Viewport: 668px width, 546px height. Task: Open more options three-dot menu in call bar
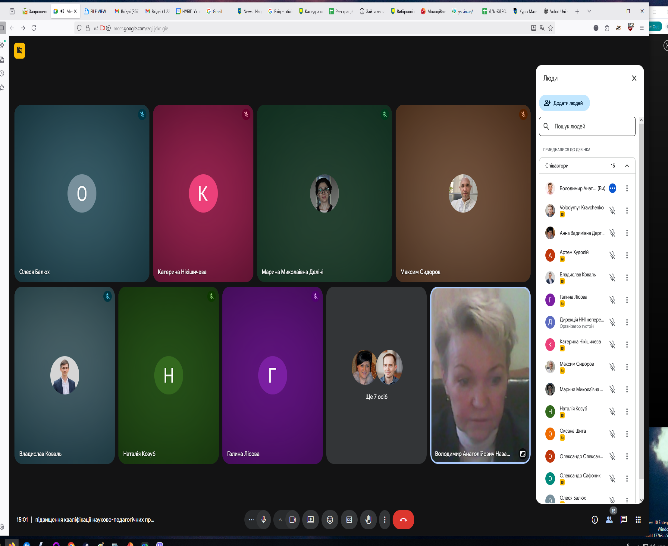click(384, 520)
